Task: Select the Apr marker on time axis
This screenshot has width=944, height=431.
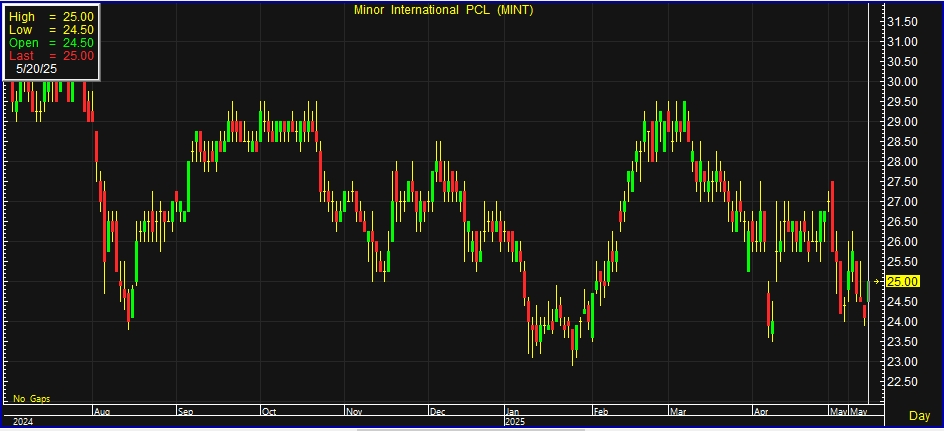Action: pyautogui.click(x=761, y=410)
